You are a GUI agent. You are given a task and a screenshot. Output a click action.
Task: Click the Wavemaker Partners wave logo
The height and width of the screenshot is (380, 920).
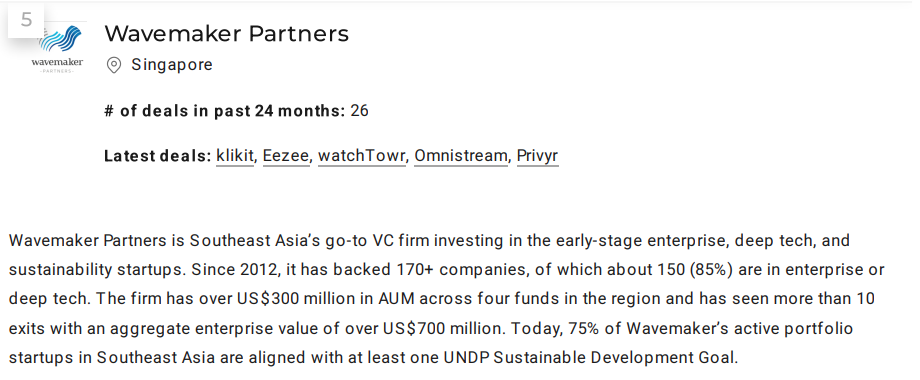point(58,49)
